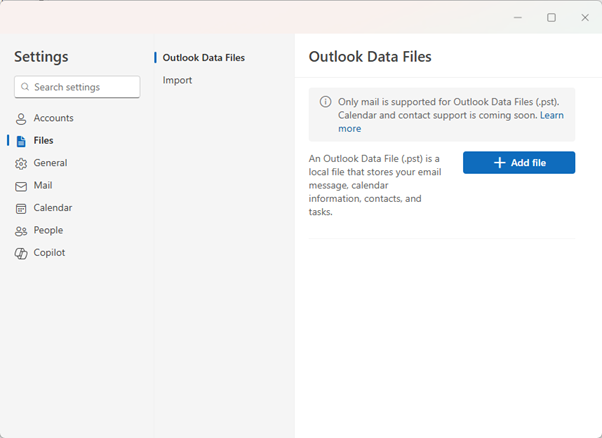Image resolution: width=602 pixels, height=438 pixels.
Task: Maximize the Settings window
Action: coord(551,18)
